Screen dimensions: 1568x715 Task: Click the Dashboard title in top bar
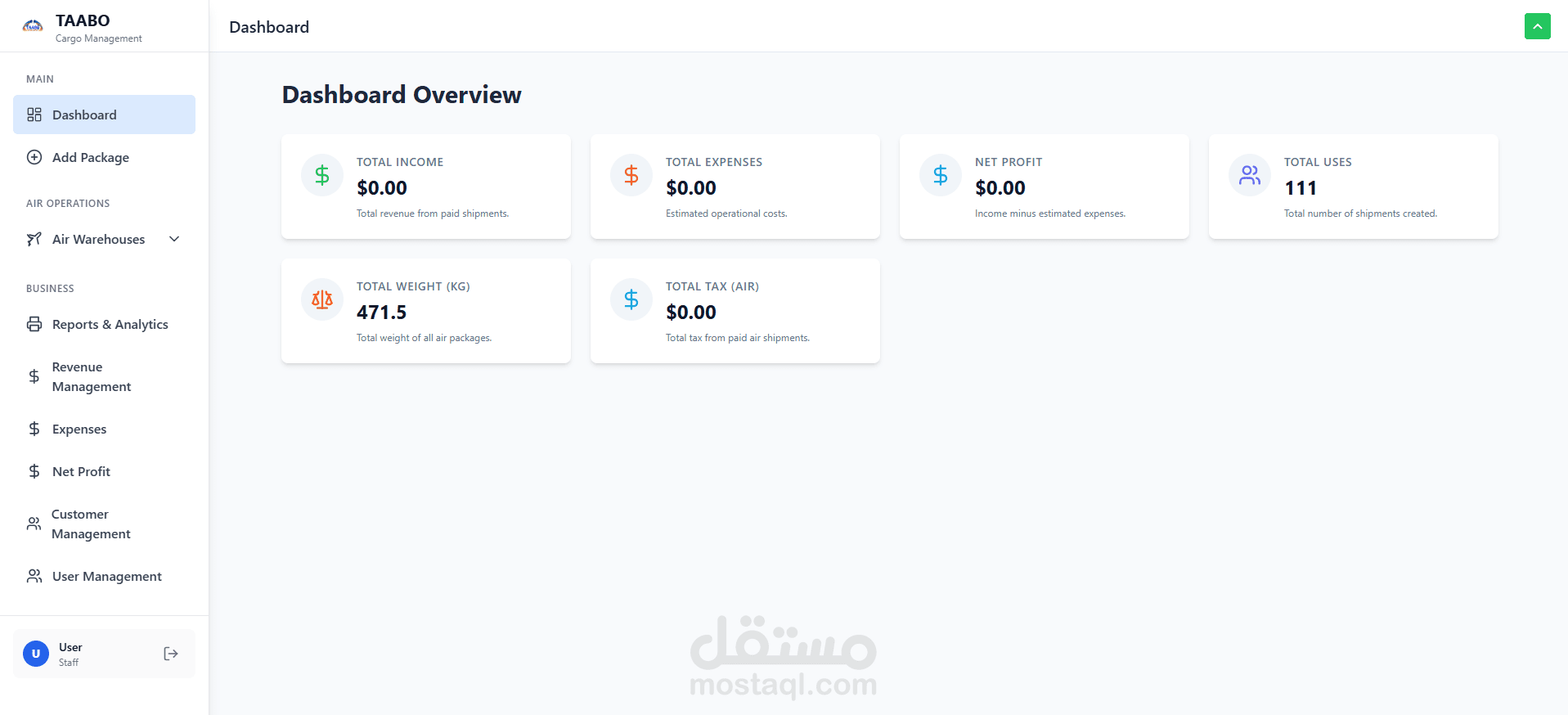pyautogui.click(x=269, y=27)
